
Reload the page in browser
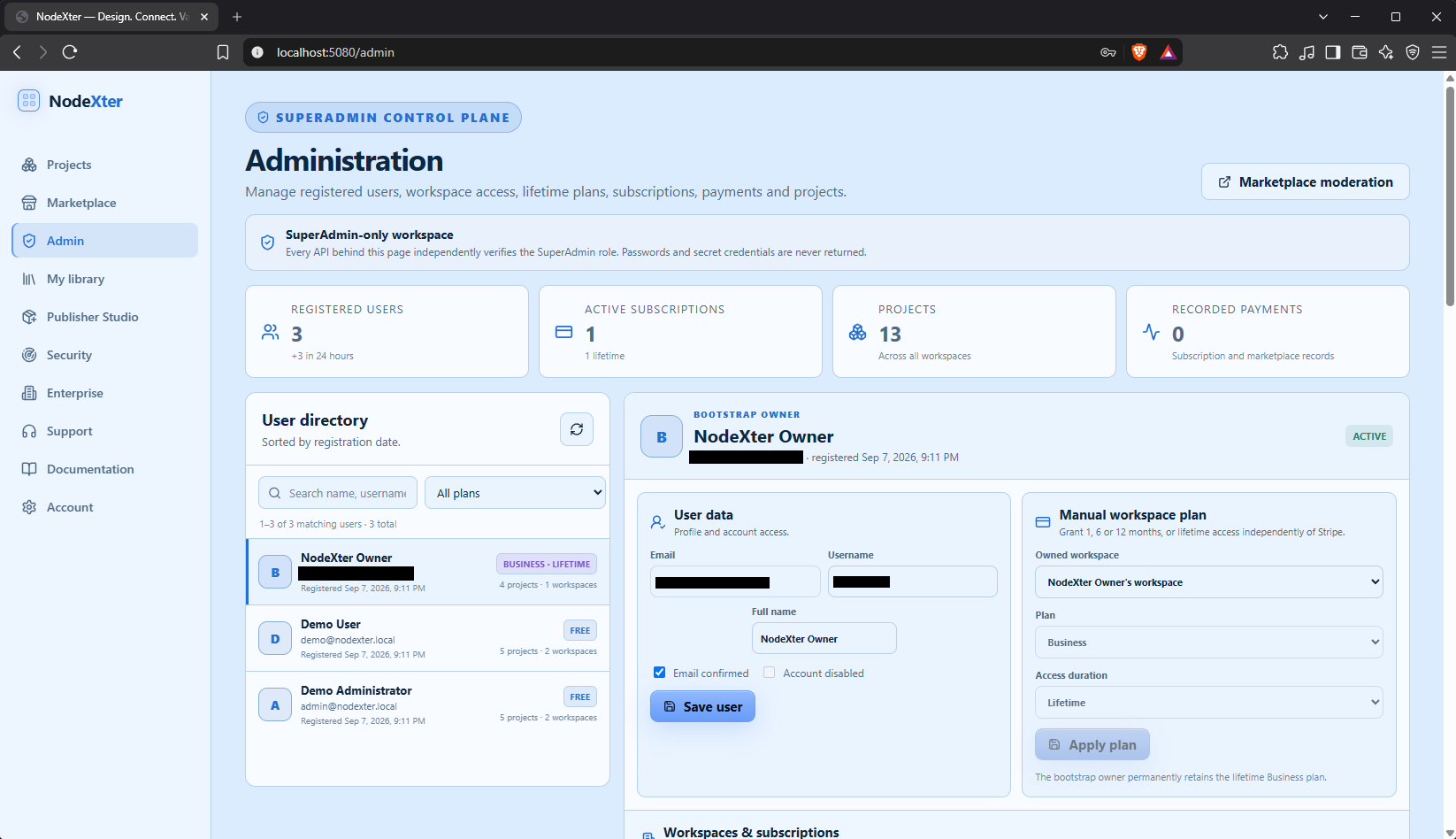[70, 52]
